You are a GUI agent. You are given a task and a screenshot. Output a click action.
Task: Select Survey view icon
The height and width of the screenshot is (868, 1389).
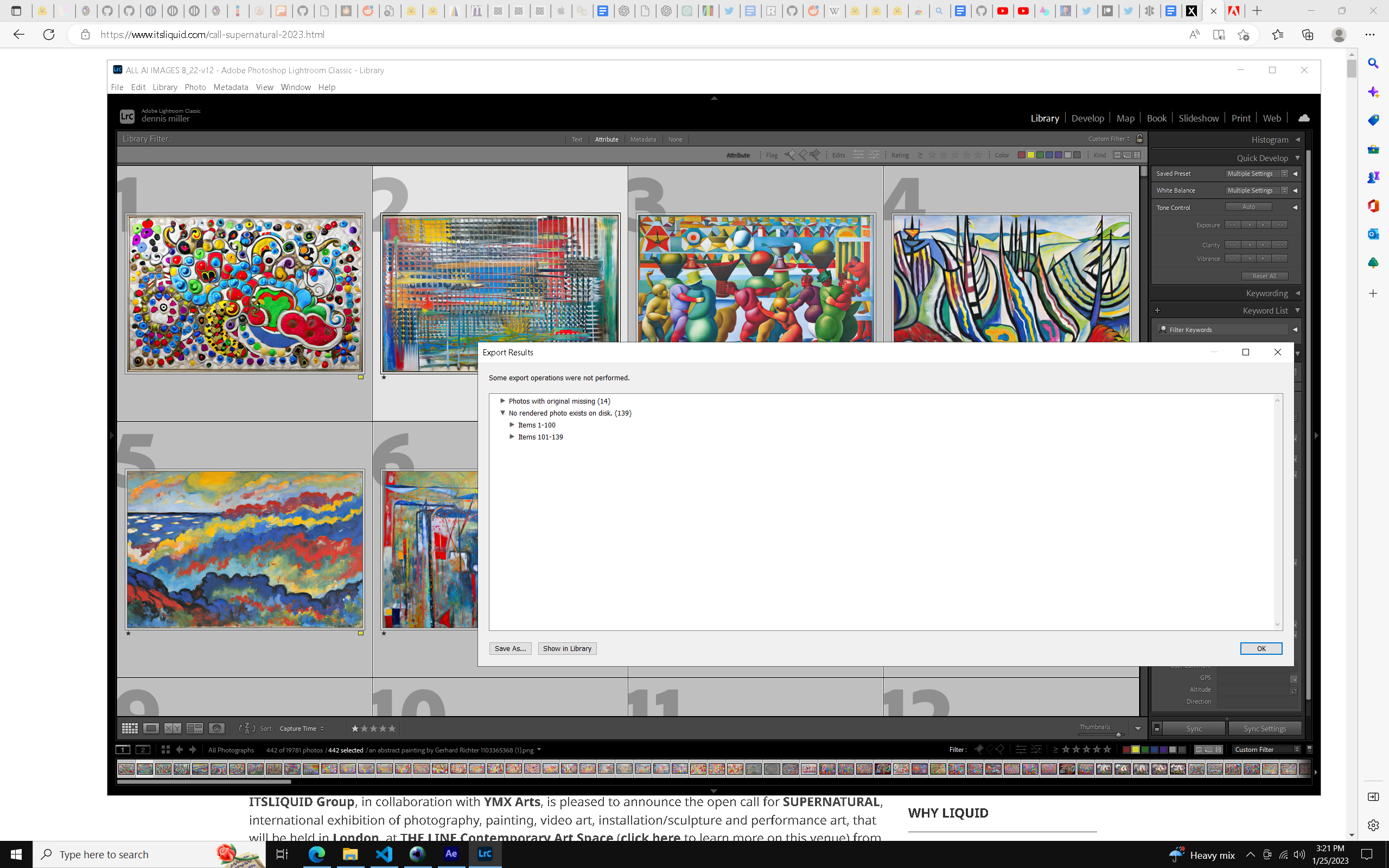point(195,728)
